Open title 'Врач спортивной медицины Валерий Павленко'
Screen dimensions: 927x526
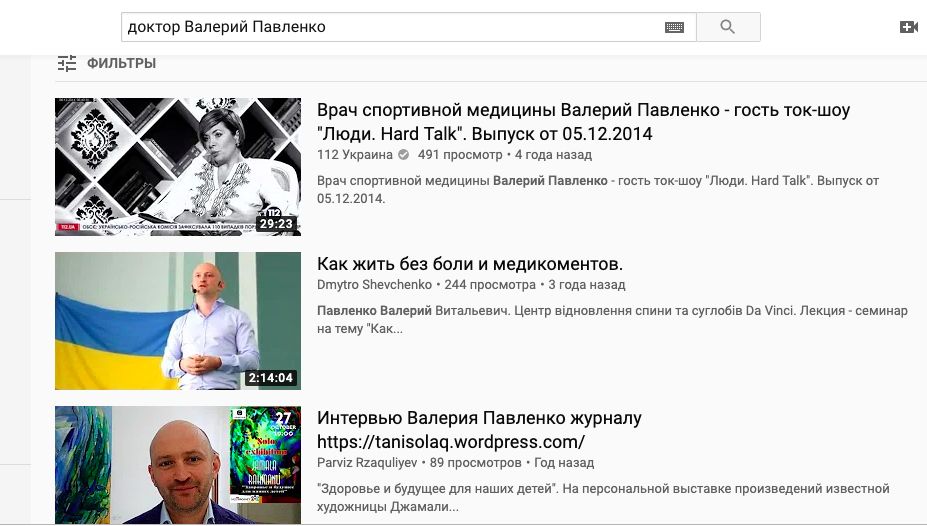point(584,122)
